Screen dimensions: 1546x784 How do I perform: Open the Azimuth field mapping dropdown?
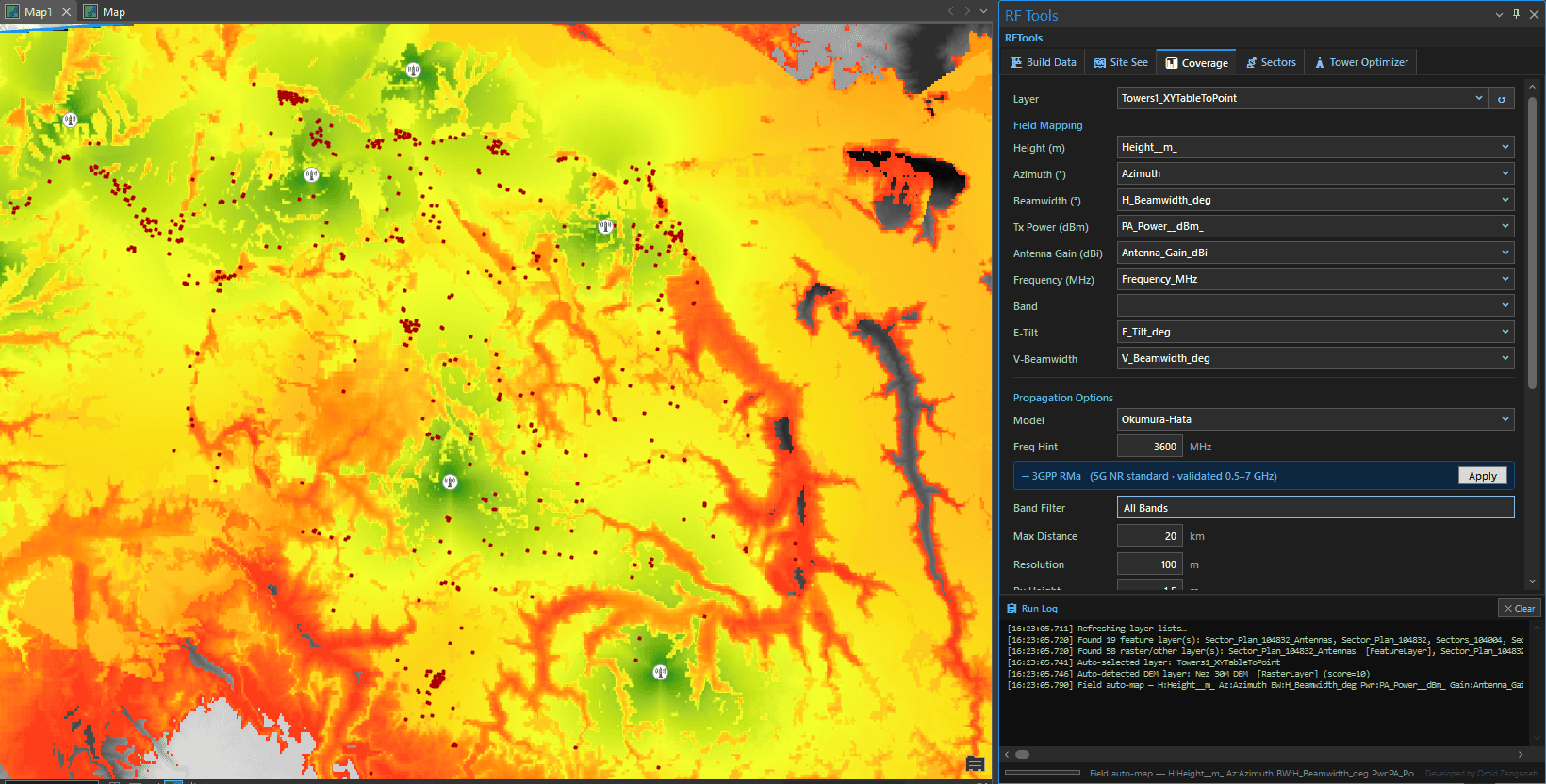tap(1315, 173)
